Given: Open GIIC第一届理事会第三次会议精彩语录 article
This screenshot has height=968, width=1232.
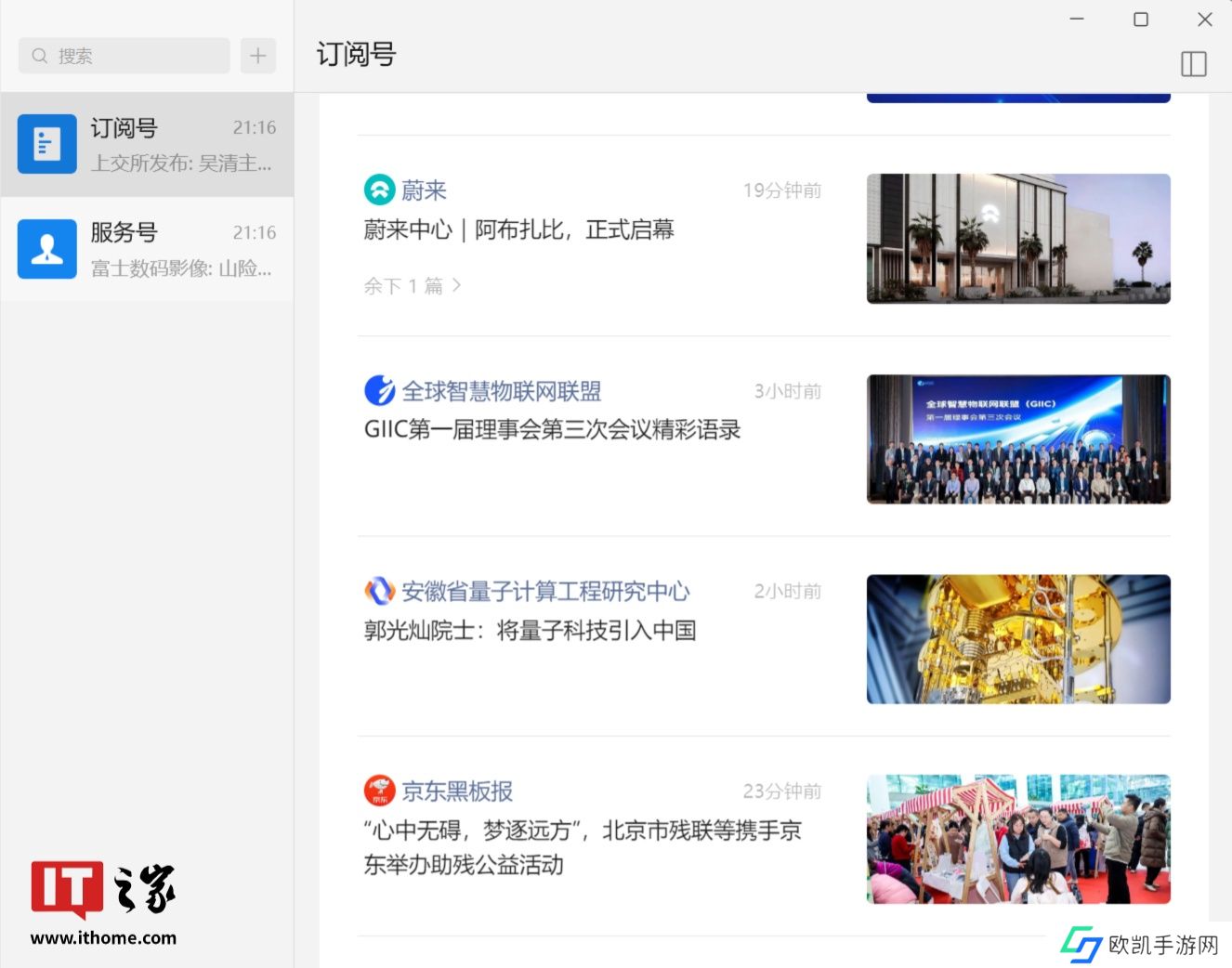Looking at the screenshot, I should 552,430.
